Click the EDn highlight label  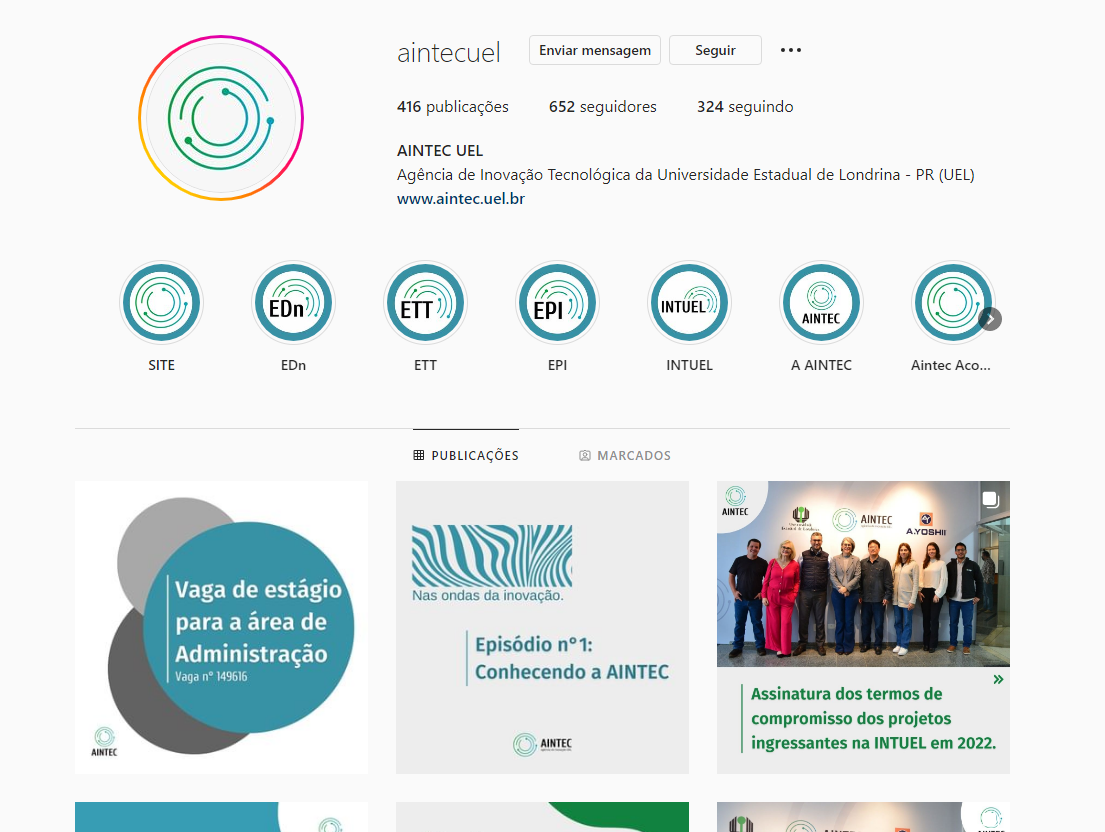(x=293, y=365)
